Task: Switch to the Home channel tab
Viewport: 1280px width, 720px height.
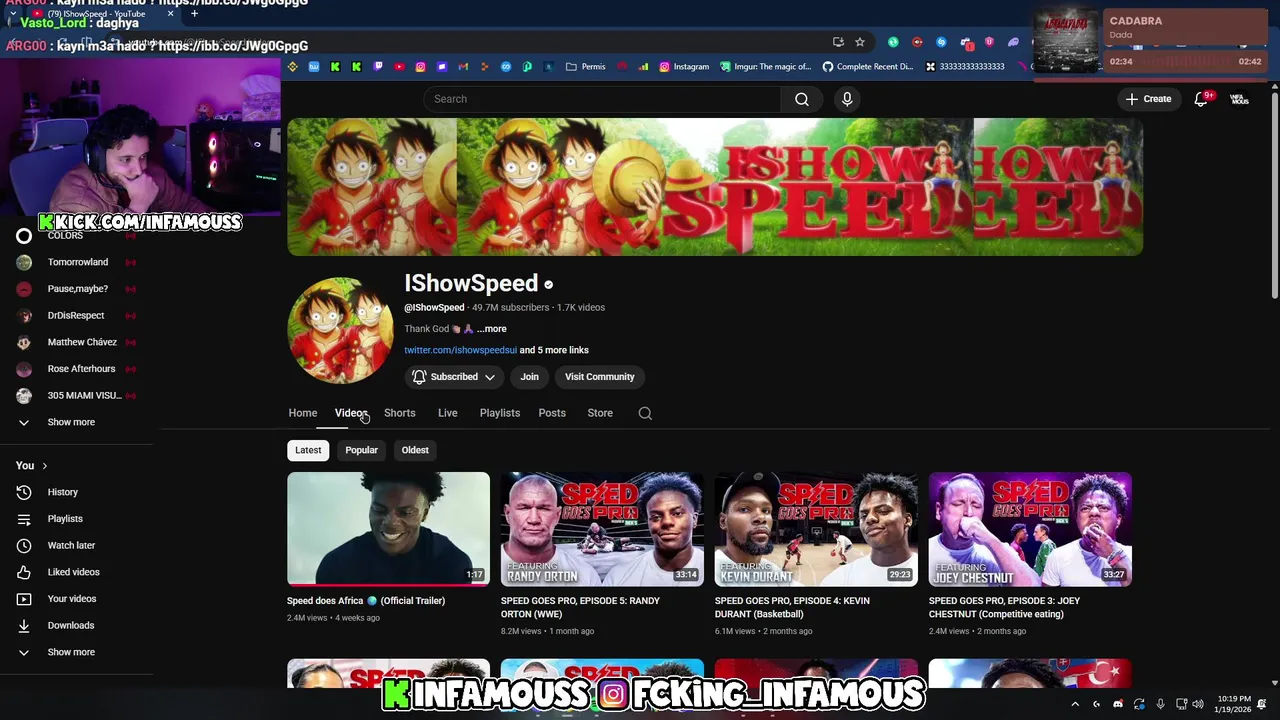Action: [x=303, y=413]
